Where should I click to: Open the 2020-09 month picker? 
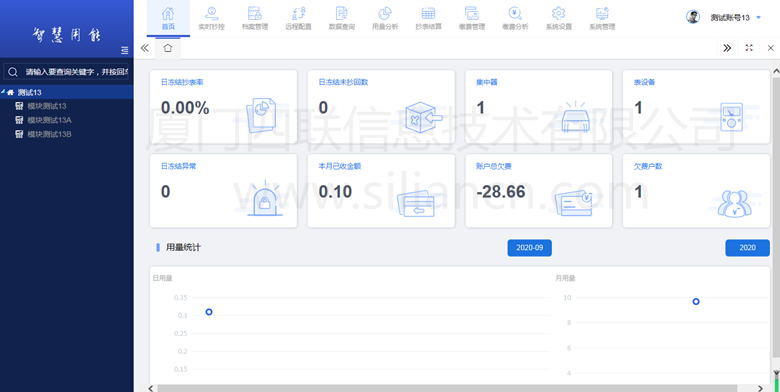pos(529,248)
